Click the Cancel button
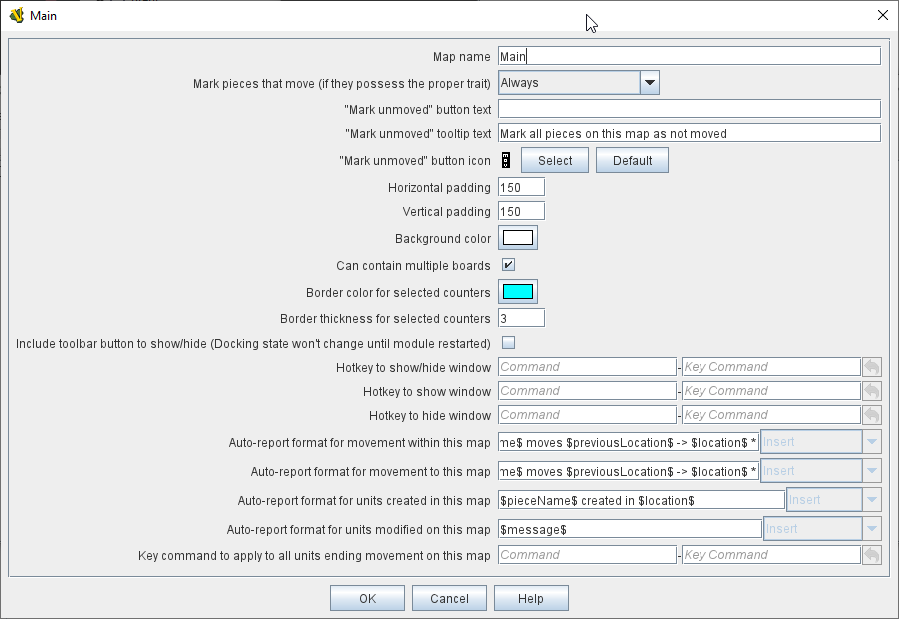The width and height of the screenshot is (899, 619). 449,598
